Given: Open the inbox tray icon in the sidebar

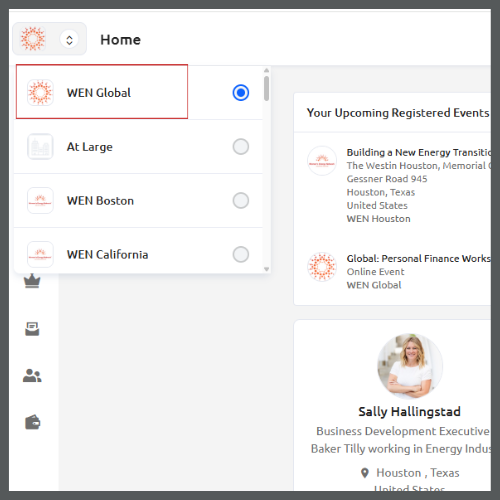Looking at the screenshot, I should 32,329.
